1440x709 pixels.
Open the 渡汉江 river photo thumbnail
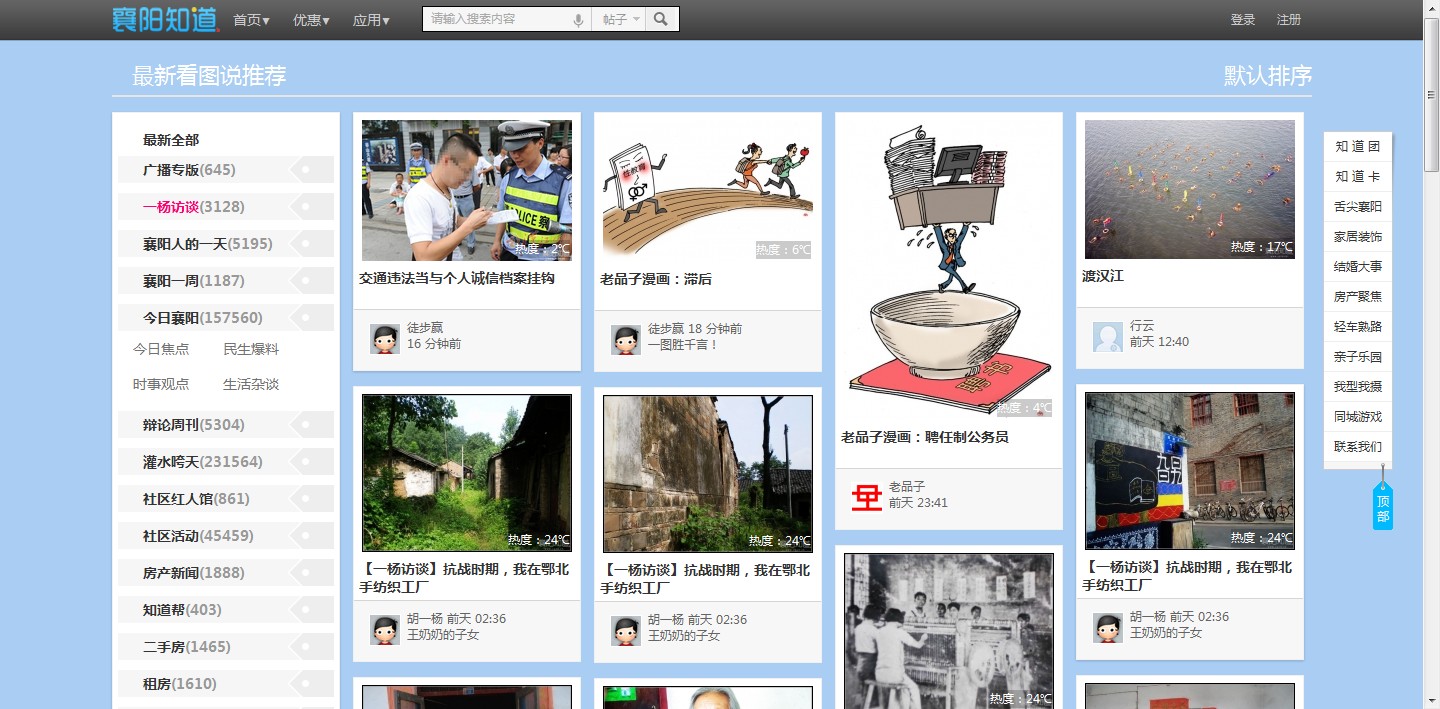[x=1189, y=189]
